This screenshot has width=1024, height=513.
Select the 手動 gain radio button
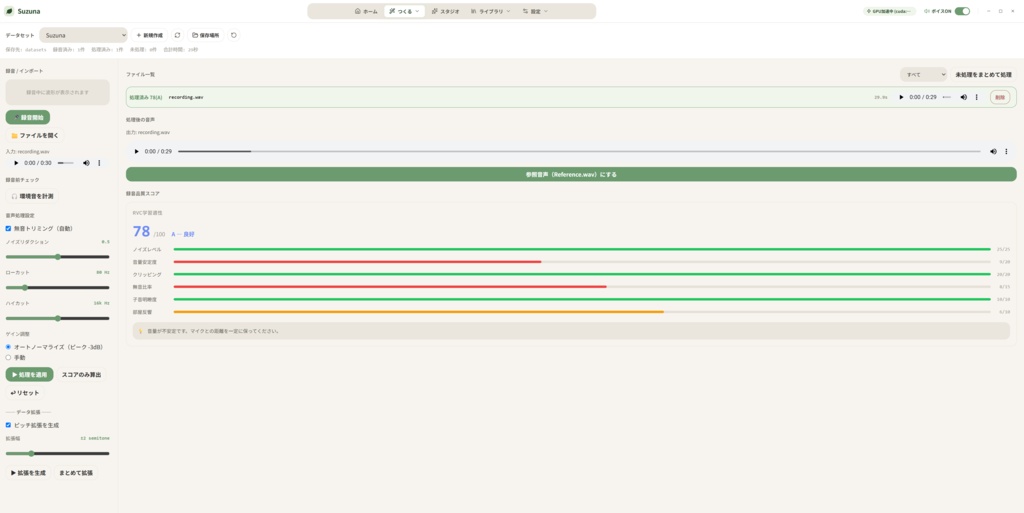[8, 358]
